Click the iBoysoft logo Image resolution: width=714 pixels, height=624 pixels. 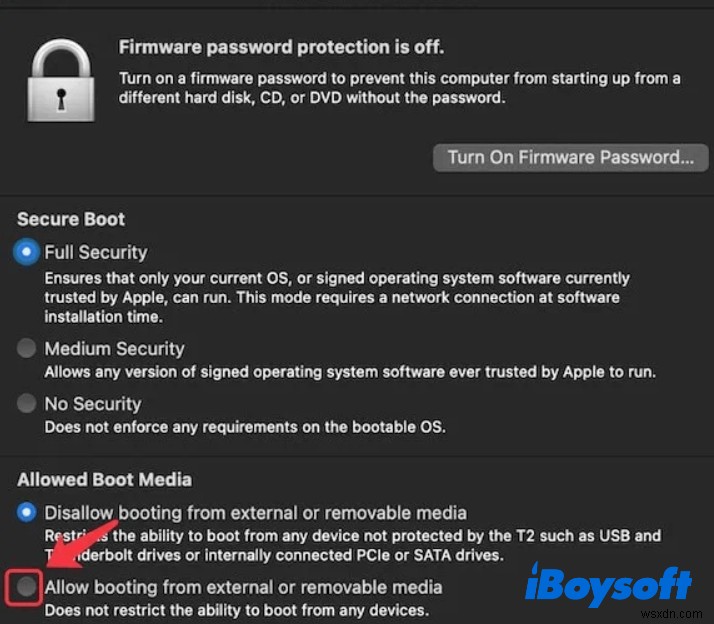[609, 586]
